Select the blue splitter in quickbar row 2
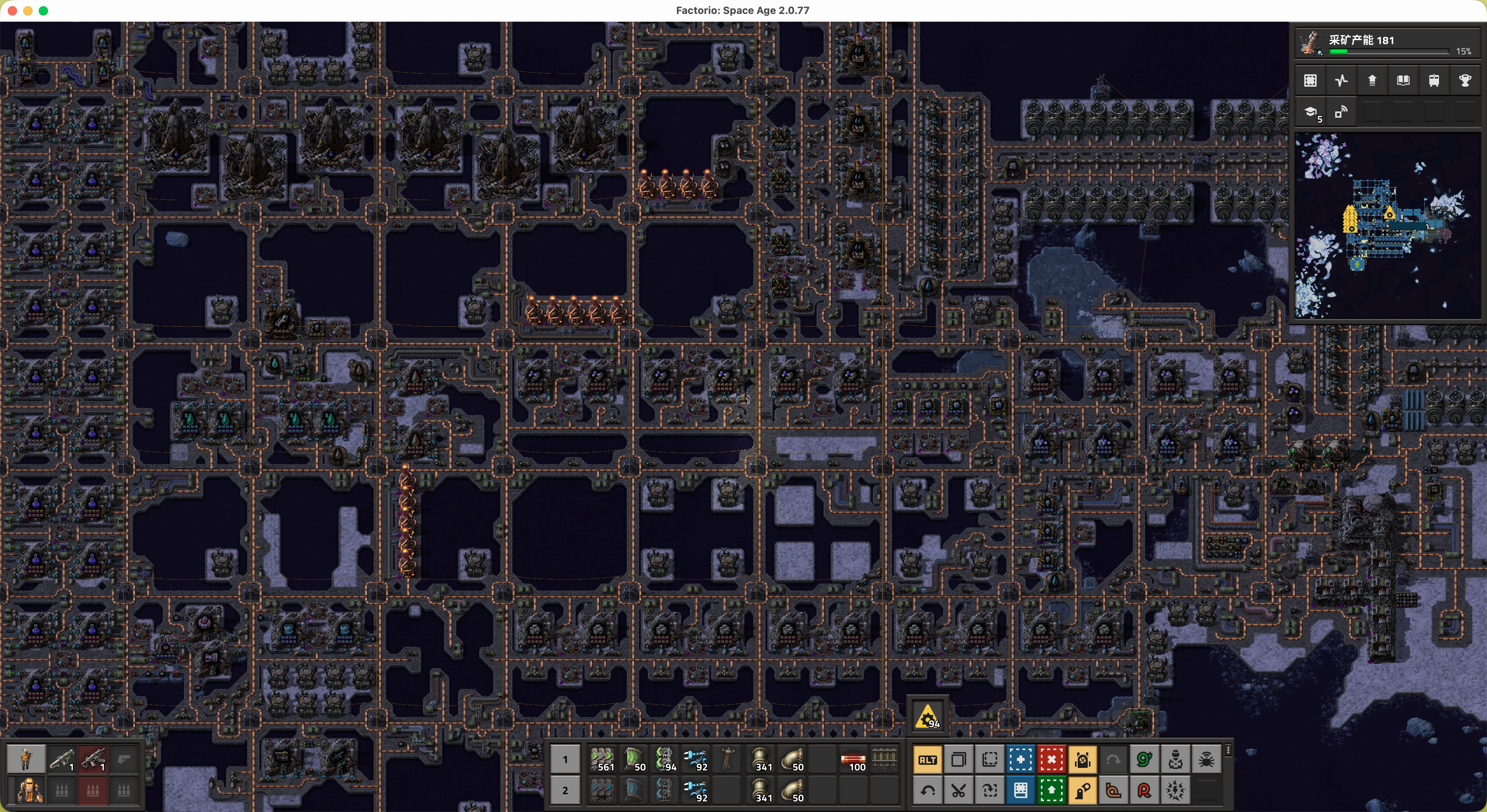Image resolution: width=1487 pixels, height=812 pixels. 665,791
